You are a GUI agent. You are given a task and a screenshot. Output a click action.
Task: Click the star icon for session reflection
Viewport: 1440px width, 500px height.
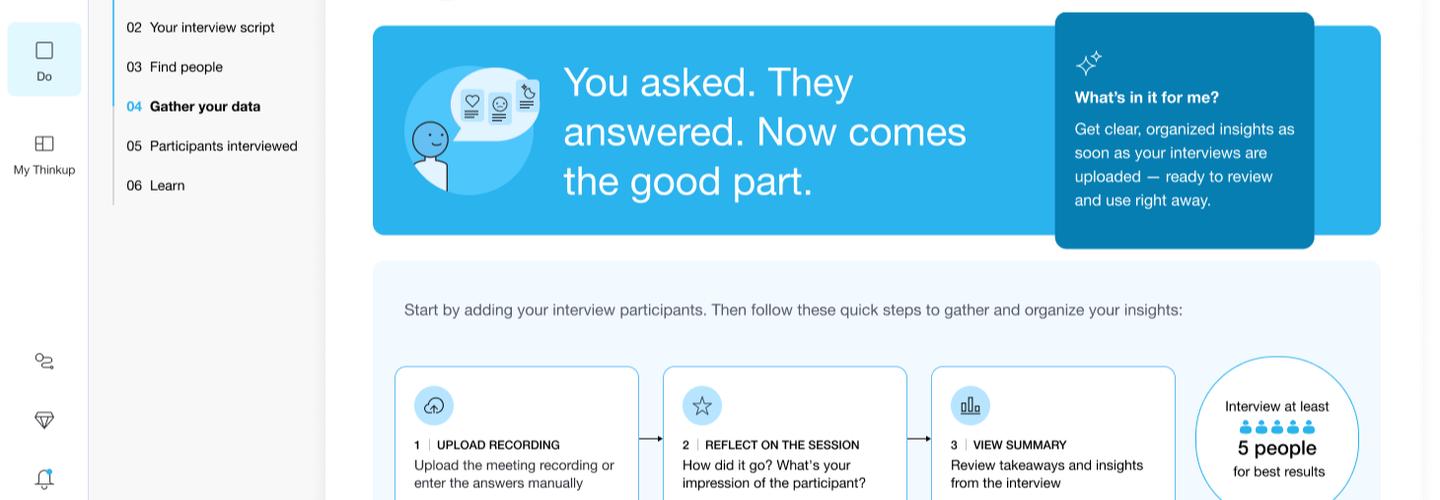[x=702, y=405]
